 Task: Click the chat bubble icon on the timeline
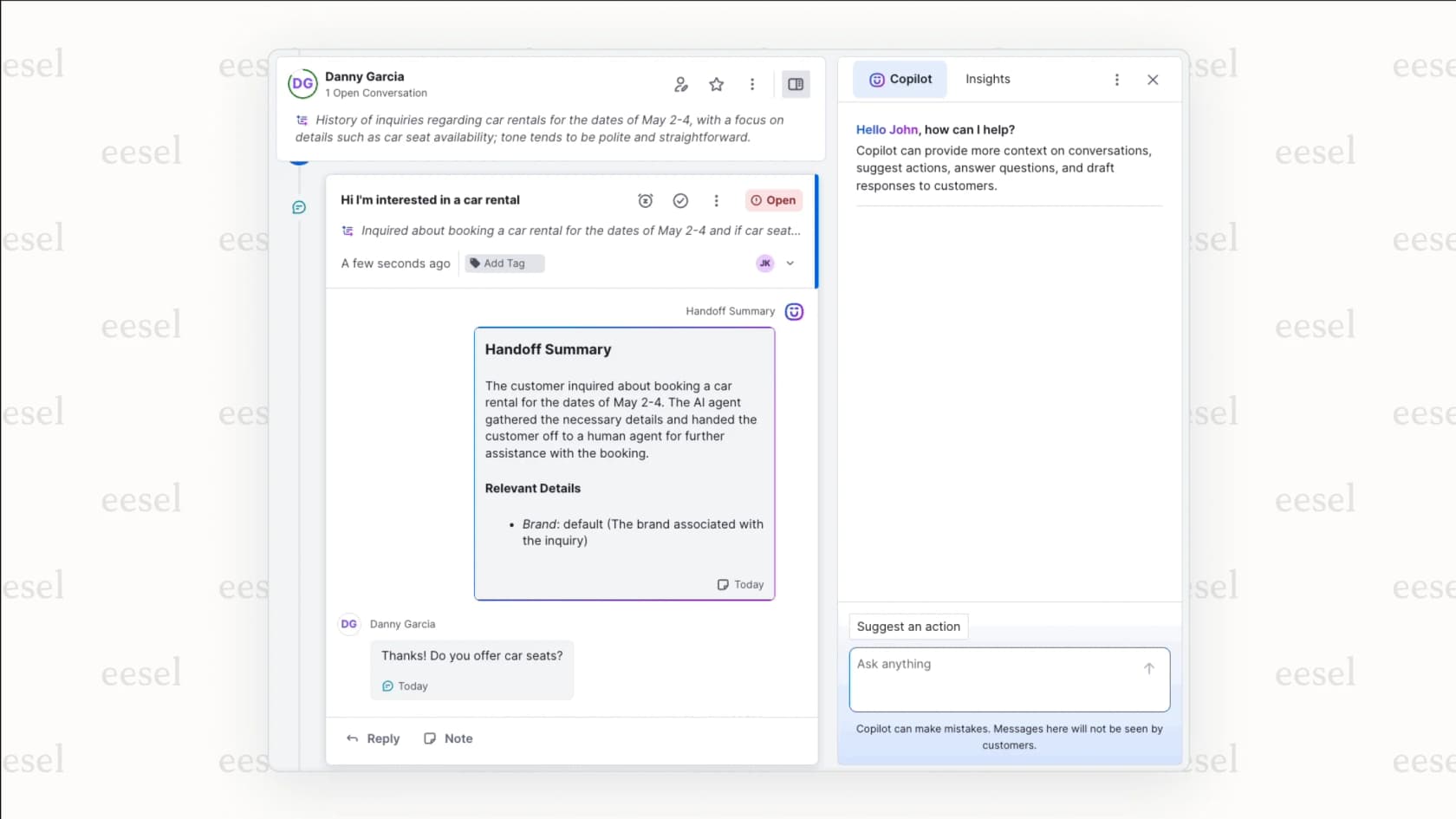pos(299,207)
